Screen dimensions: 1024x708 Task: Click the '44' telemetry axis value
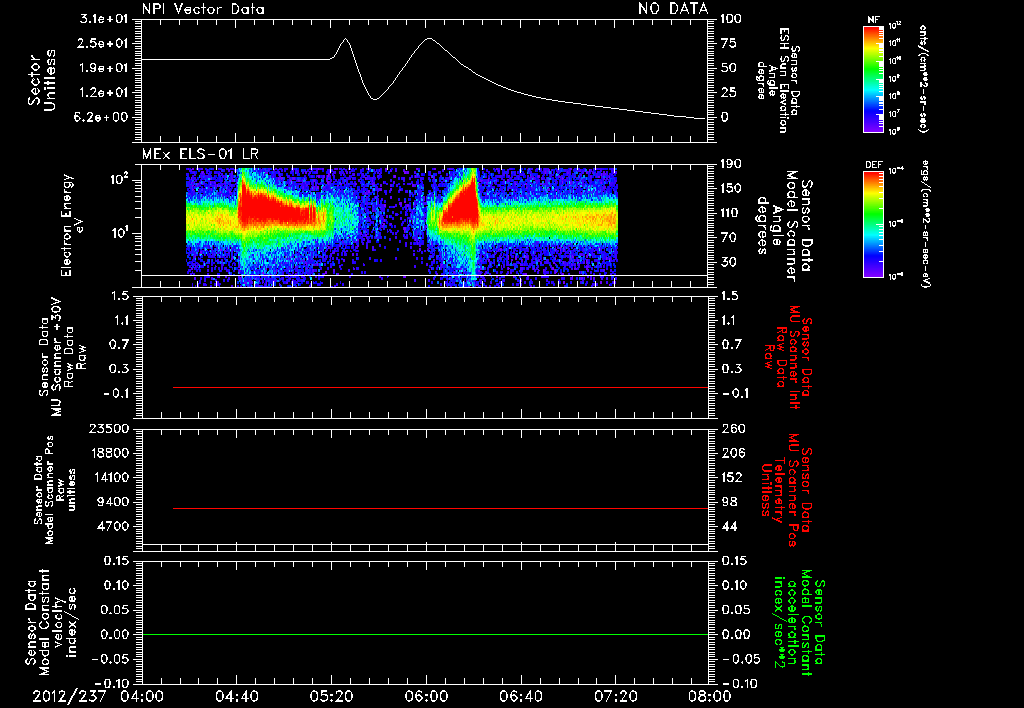tap(729, 527)
